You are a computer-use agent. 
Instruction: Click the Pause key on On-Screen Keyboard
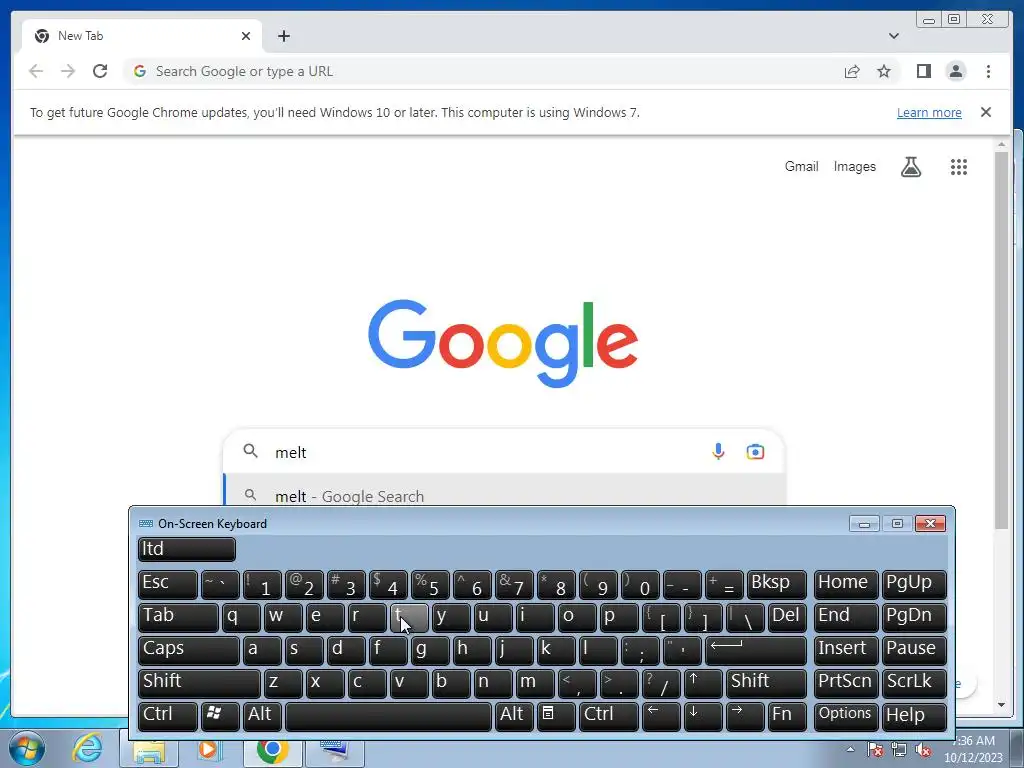(914, 650)
